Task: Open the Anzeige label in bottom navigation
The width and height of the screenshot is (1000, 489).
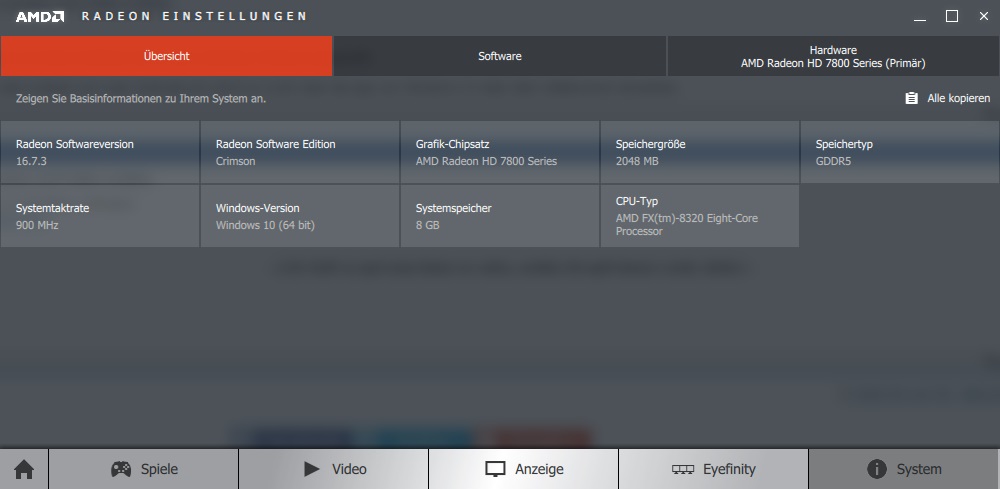Action: click(540, 469)
